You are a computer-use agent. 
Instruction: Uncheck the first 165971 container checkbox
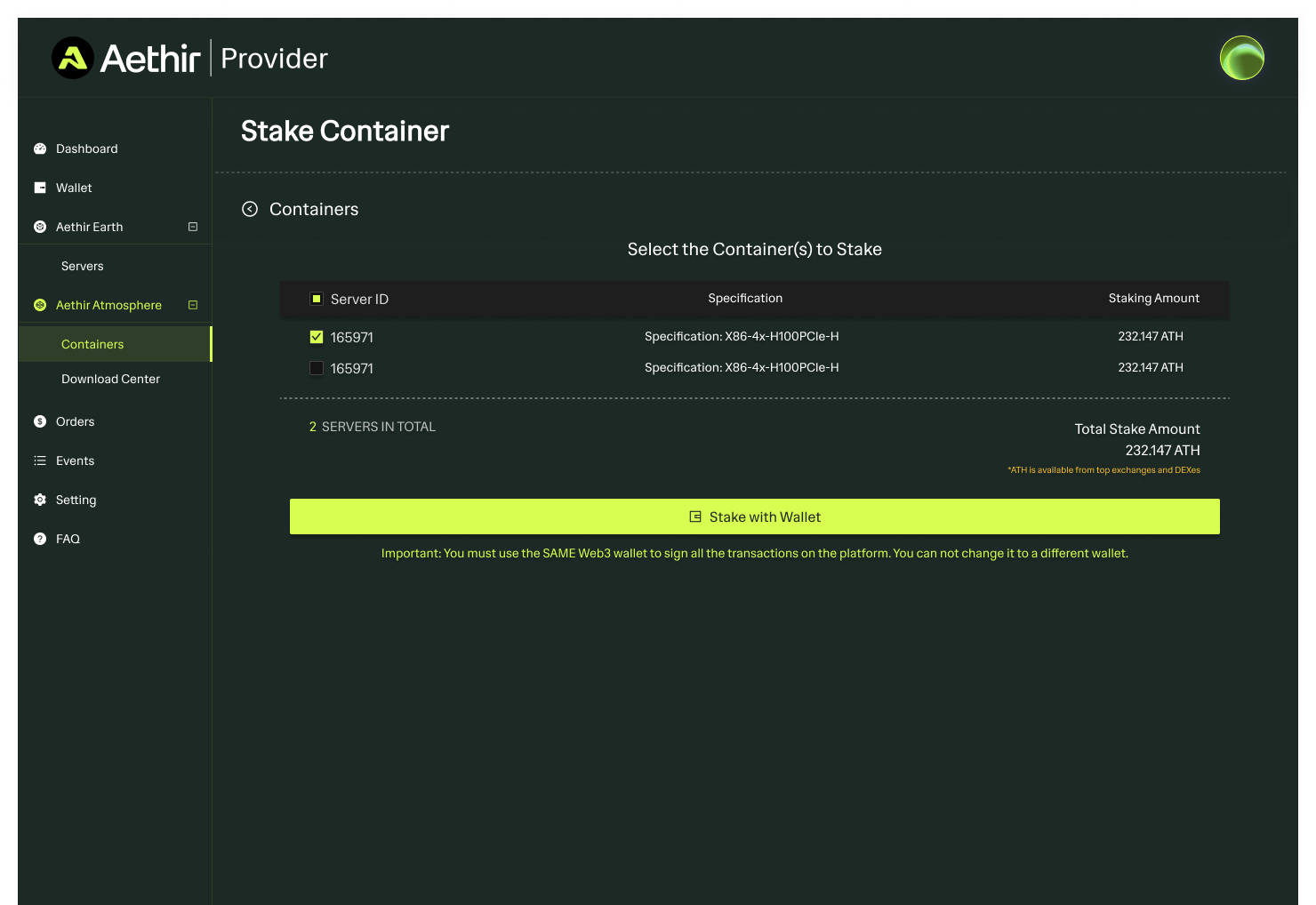coord(316,338)
